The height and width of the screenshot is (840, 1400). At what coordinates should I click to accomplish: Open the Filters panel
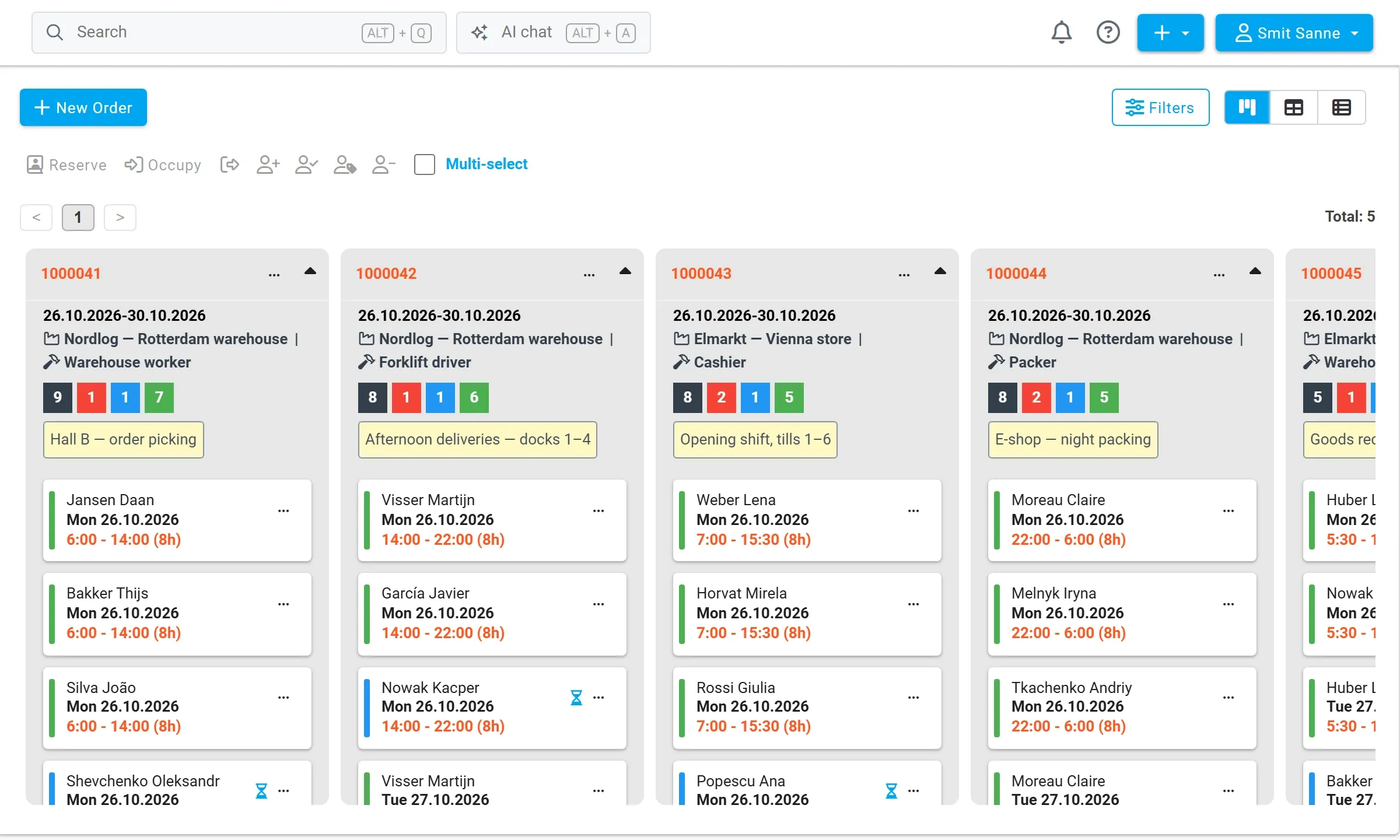point(1160,107)
